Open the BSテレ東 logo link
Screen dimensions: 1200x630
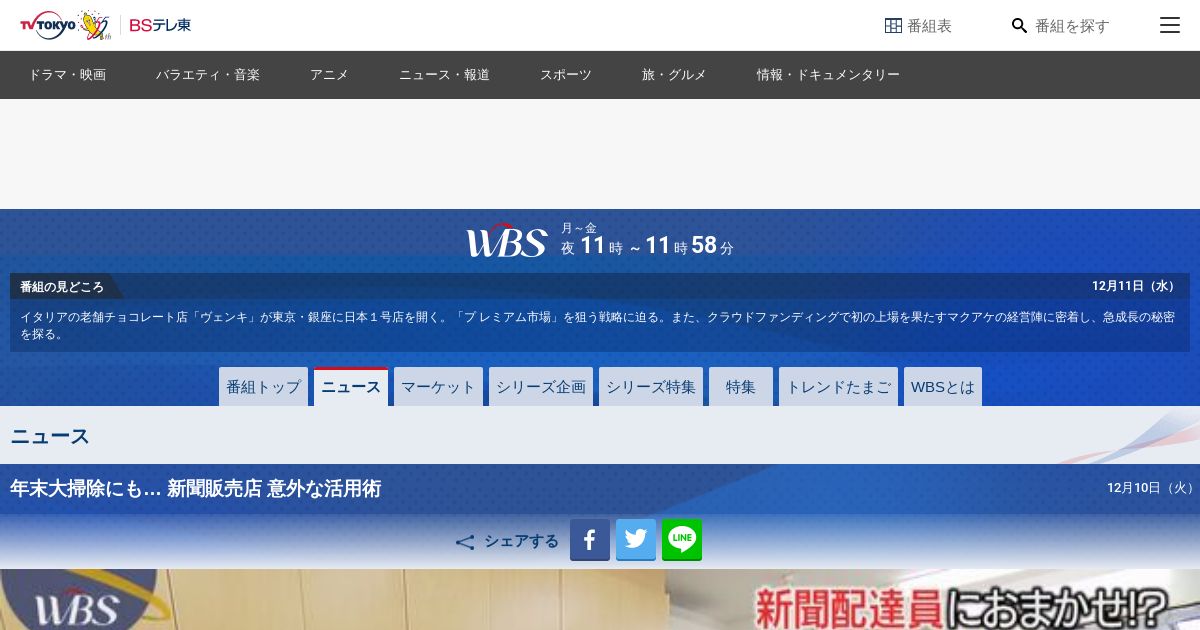pyautogui.click(x=160, y=25)
